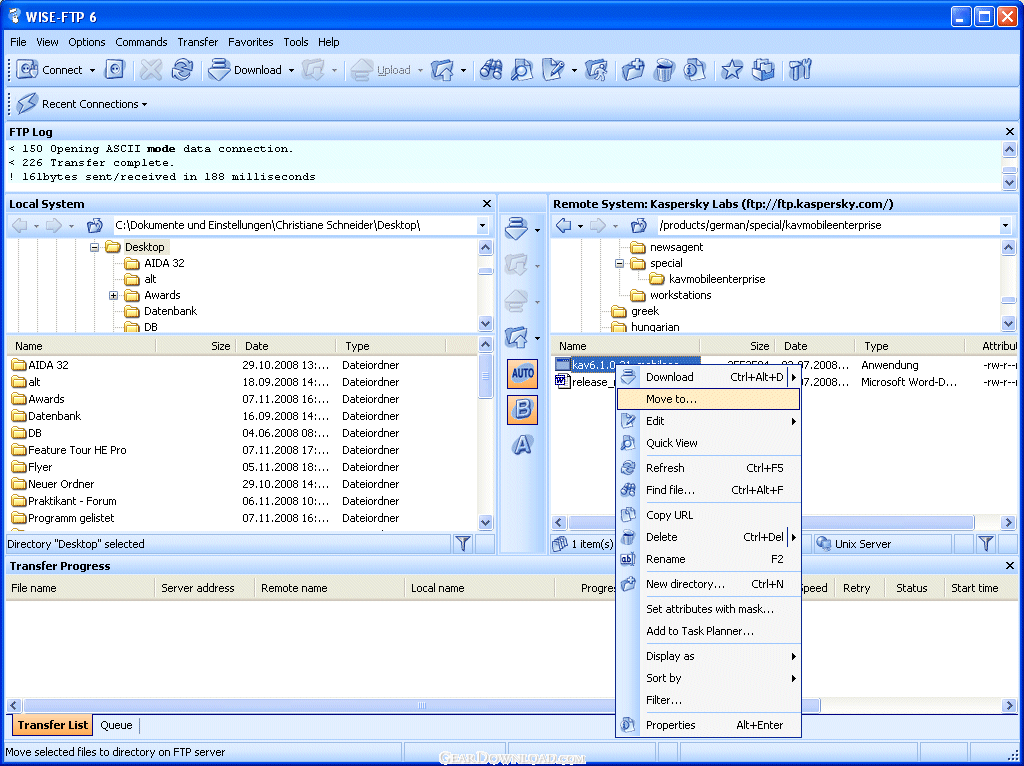
Task: Open the Display as submenu in the context menu
Action: coord(709,656)
